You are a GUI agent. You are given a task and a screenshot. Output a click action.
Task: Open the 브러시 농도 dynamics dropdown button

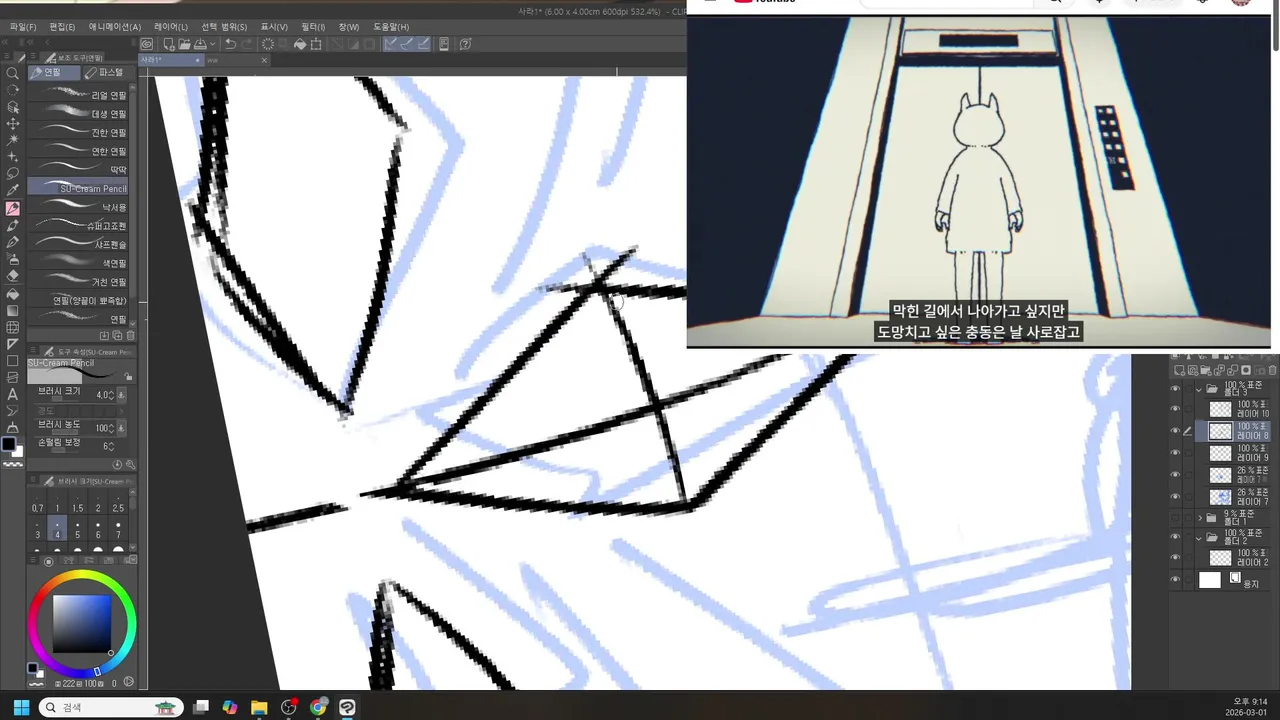click(x=121, y=427)
